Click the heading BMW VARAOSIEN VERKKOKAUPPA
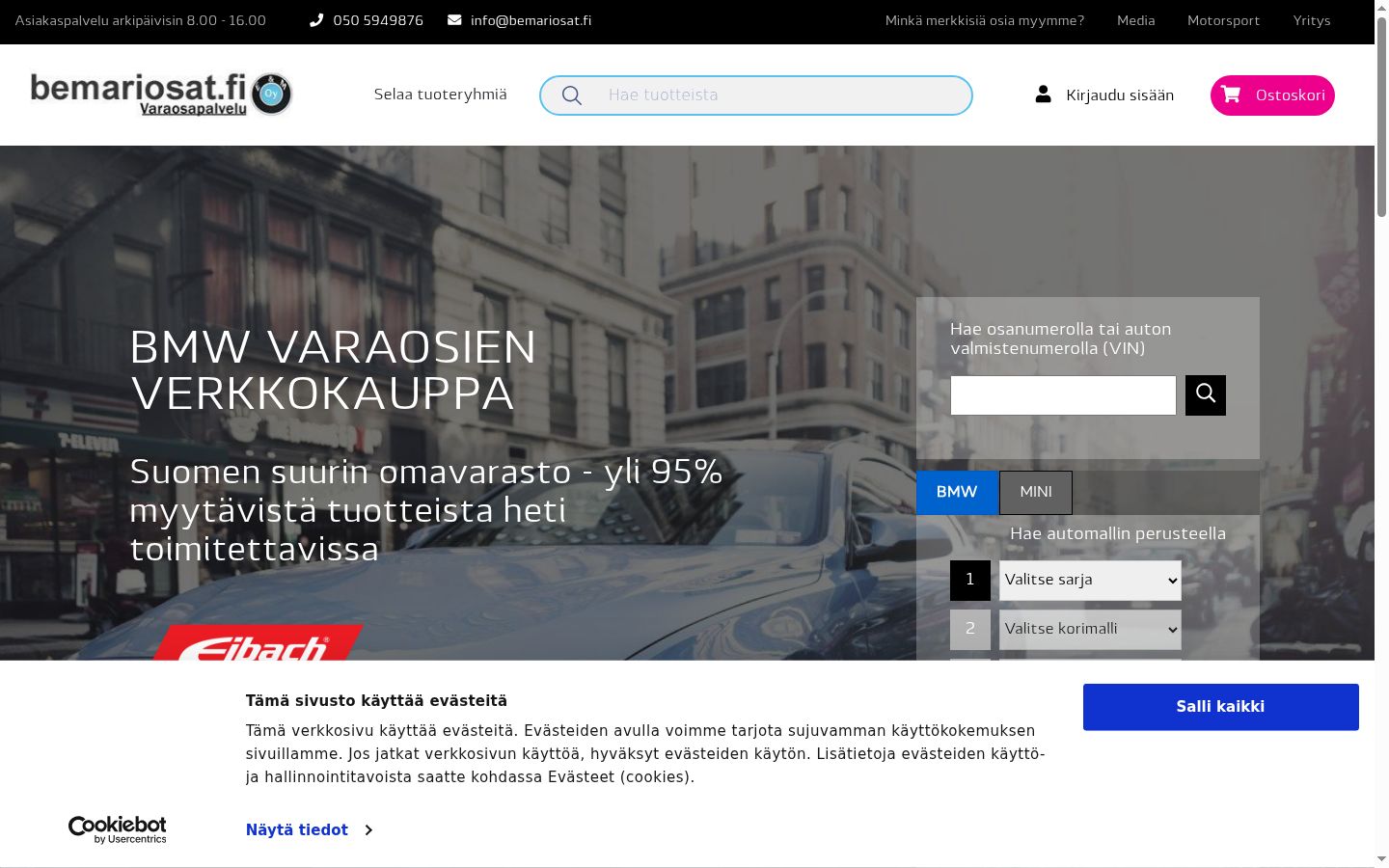This screenshot has width=1389, height=868. pyautogui.click(x=333, y=370)
